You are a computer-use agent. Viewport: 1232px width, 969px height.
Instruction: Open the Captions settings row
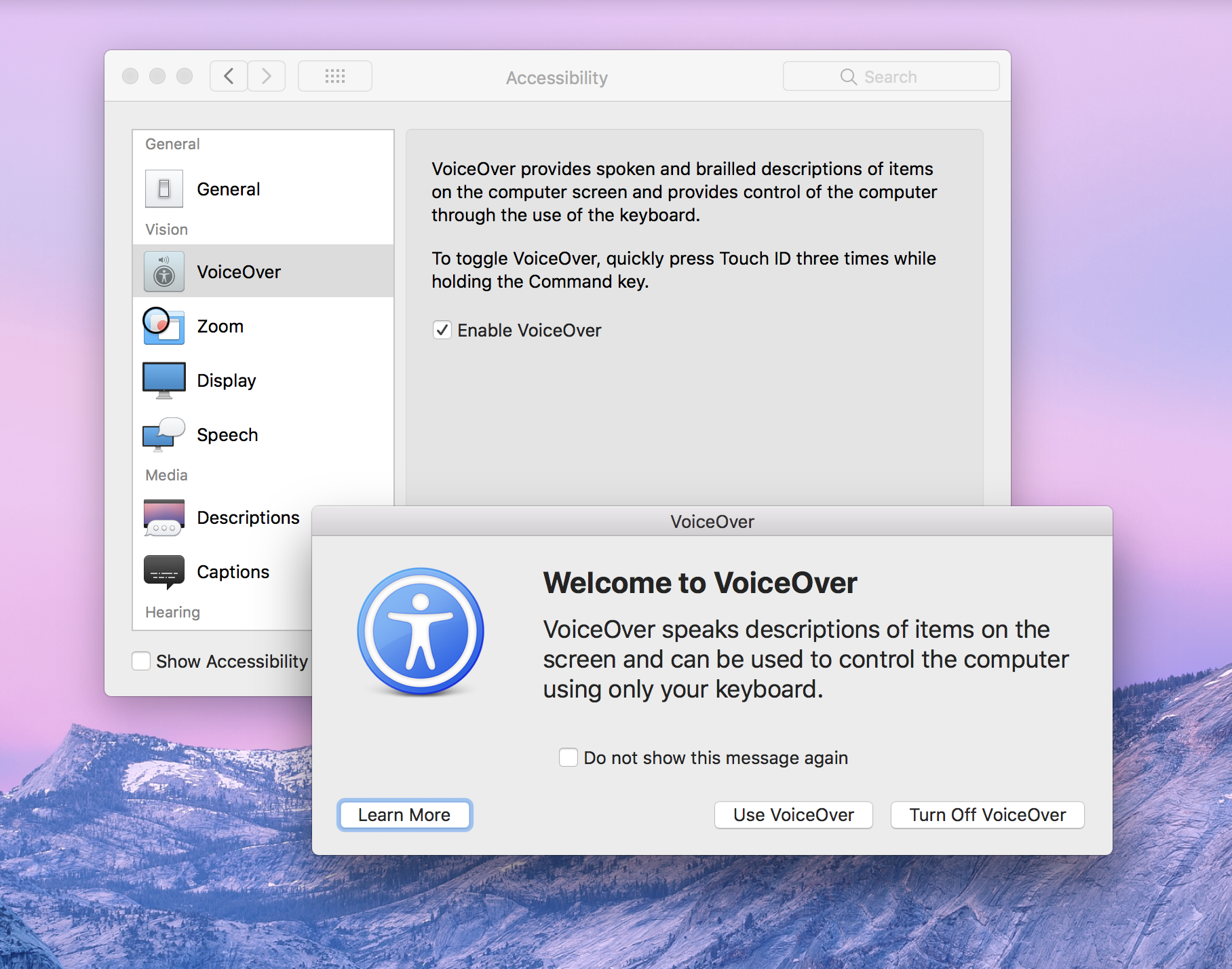coord(223,572)
